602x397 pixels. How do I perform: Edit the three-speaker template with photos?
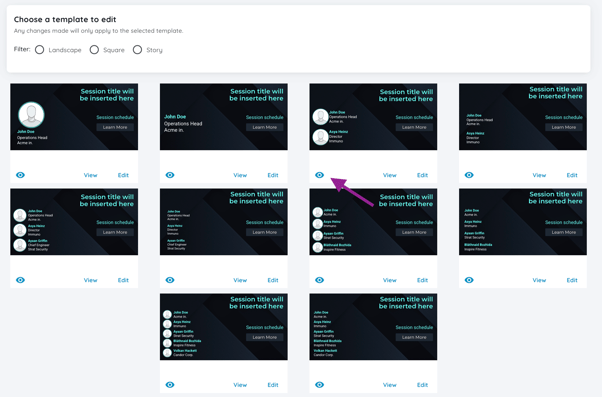123,280
